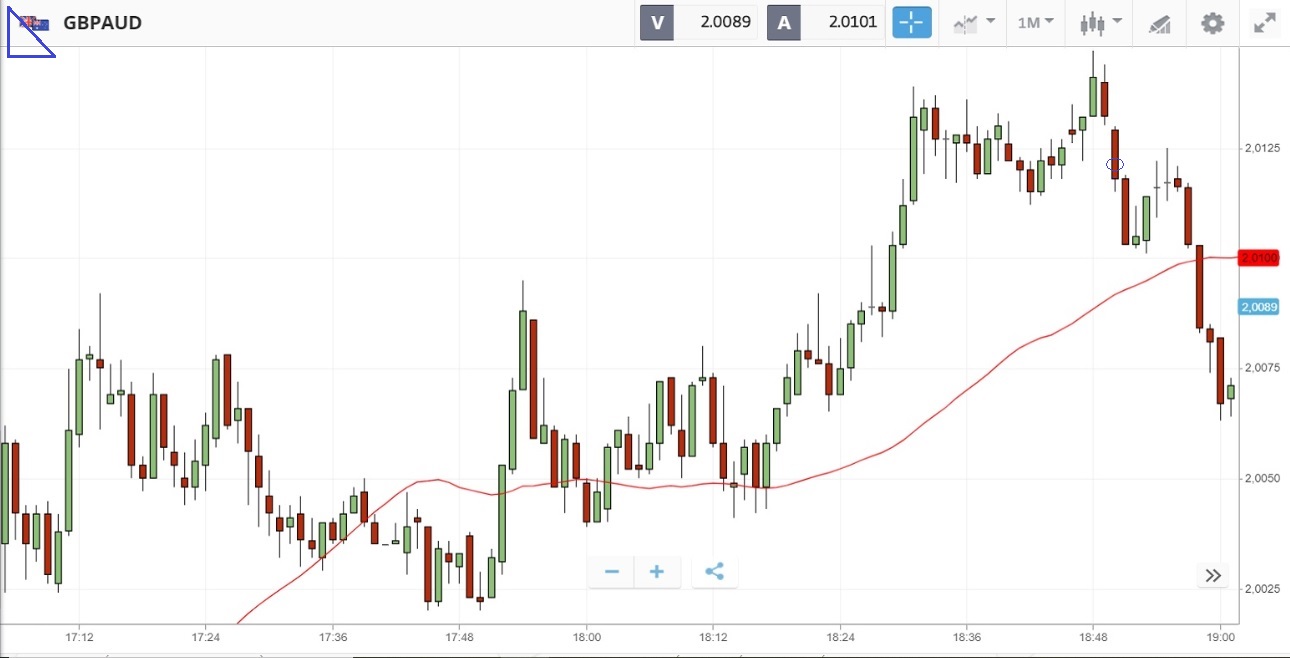Screen dimensions: 1290x658
Task: Select the drawing tools pencil icon
Action: click(x=1160, y=23)
